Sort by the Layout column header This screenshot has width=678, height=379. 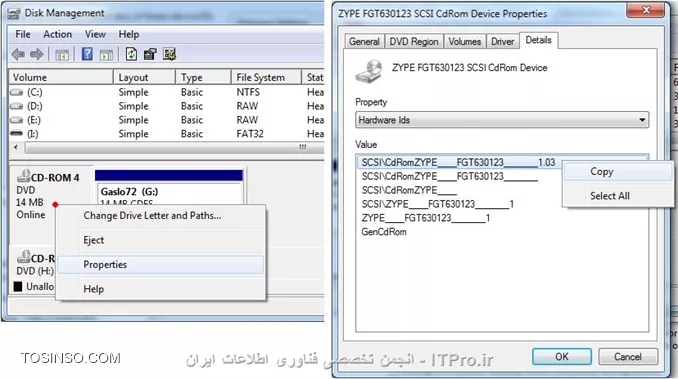144,77
